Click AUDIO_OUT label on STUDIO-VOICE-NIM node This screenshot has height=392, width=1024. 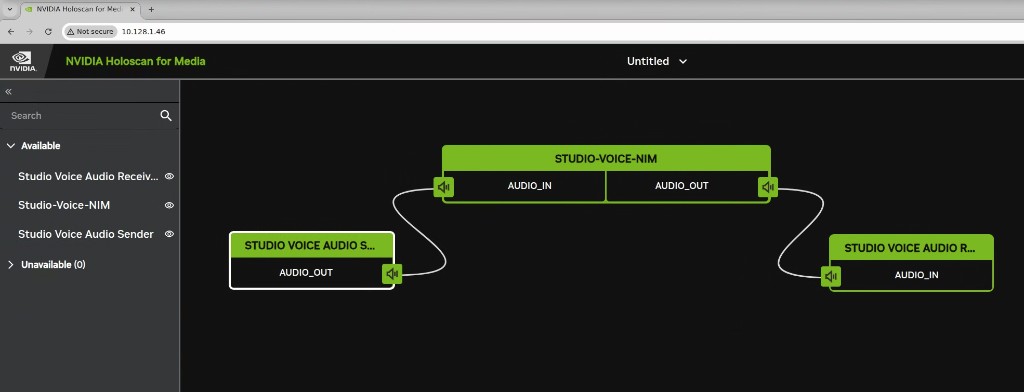point(682,186)
